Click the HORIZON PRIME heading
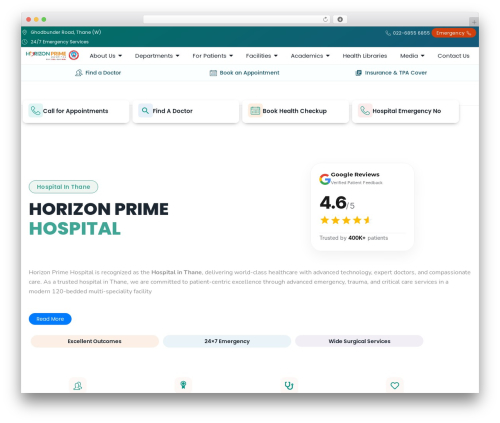This screenshot has height=423, width=500. pyautogui.click(x=99, y=209)
